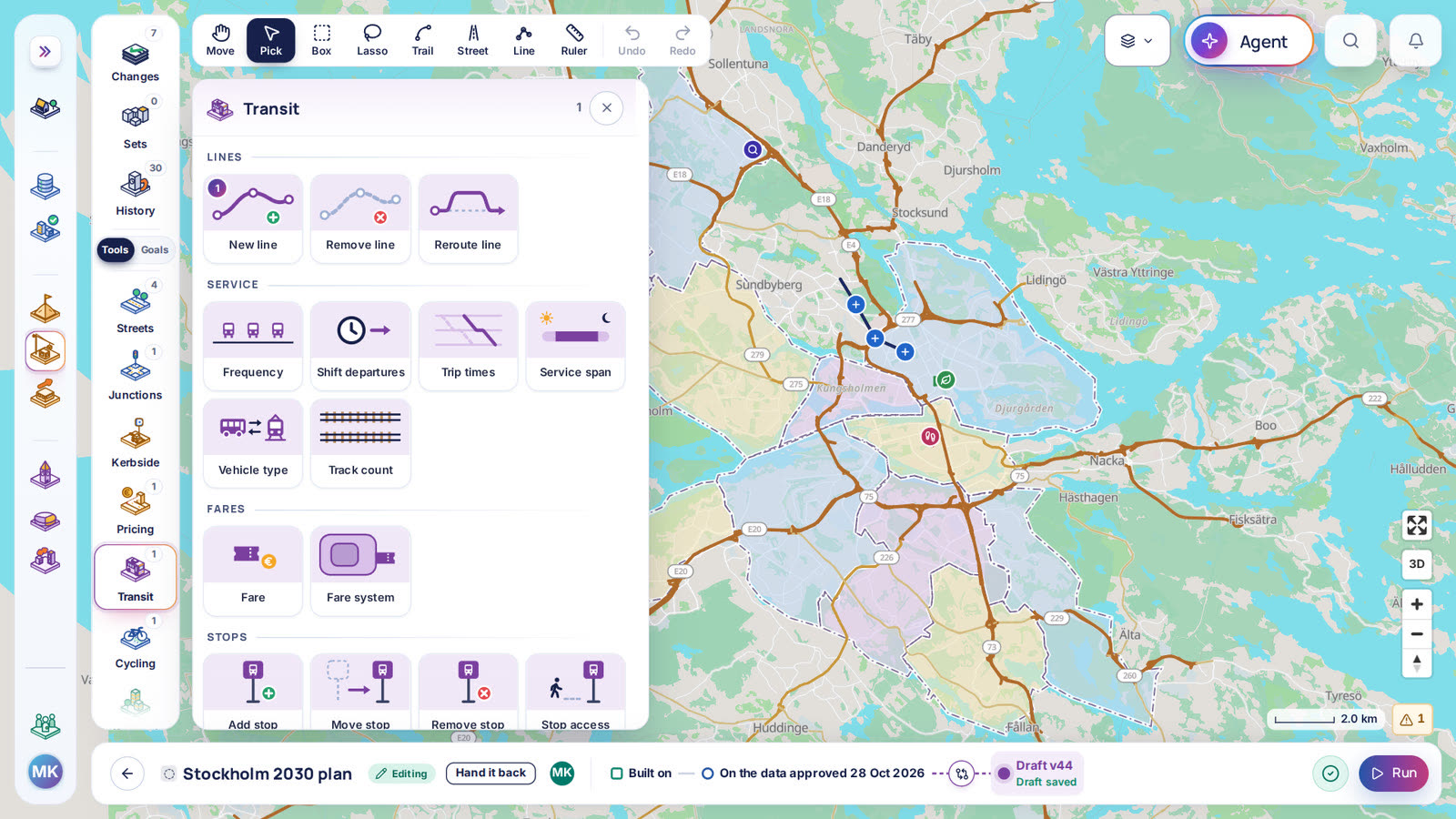Open the Stop access tool
This screenshot has height=819, width=1456.
coord(575,692)
